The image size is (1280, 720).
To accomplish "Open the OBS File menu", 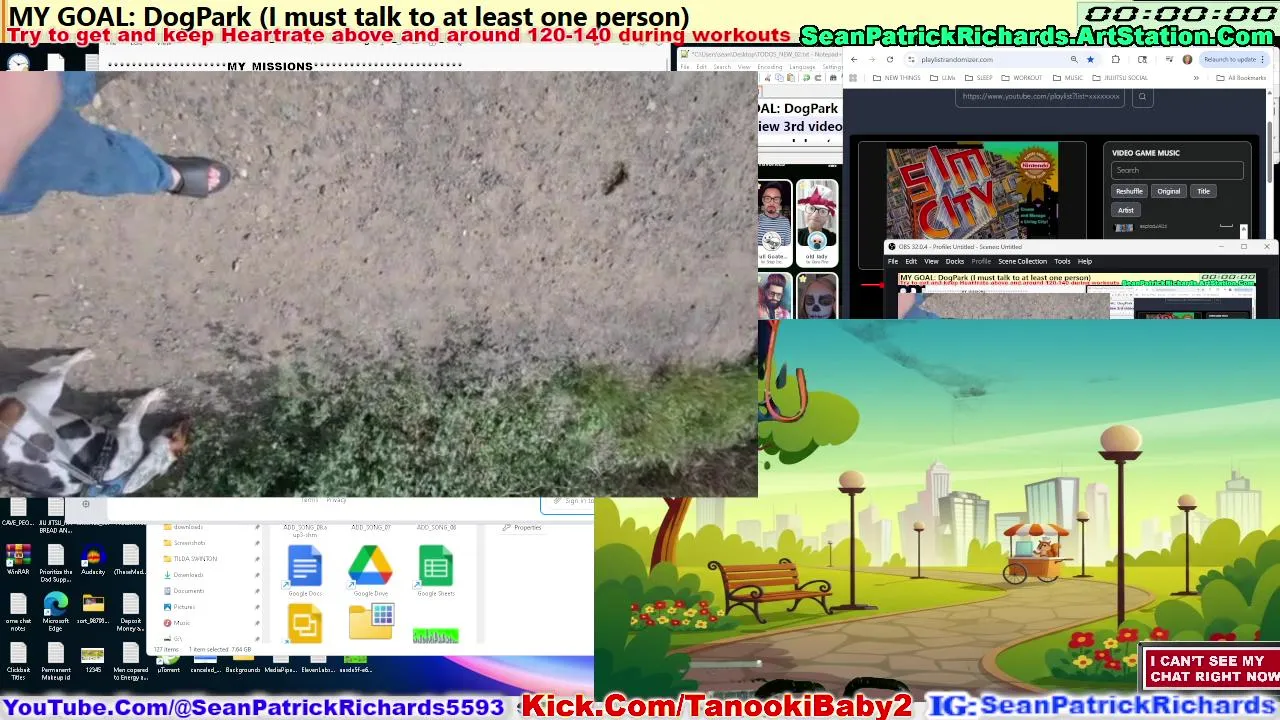I will (x=893, y=261).
